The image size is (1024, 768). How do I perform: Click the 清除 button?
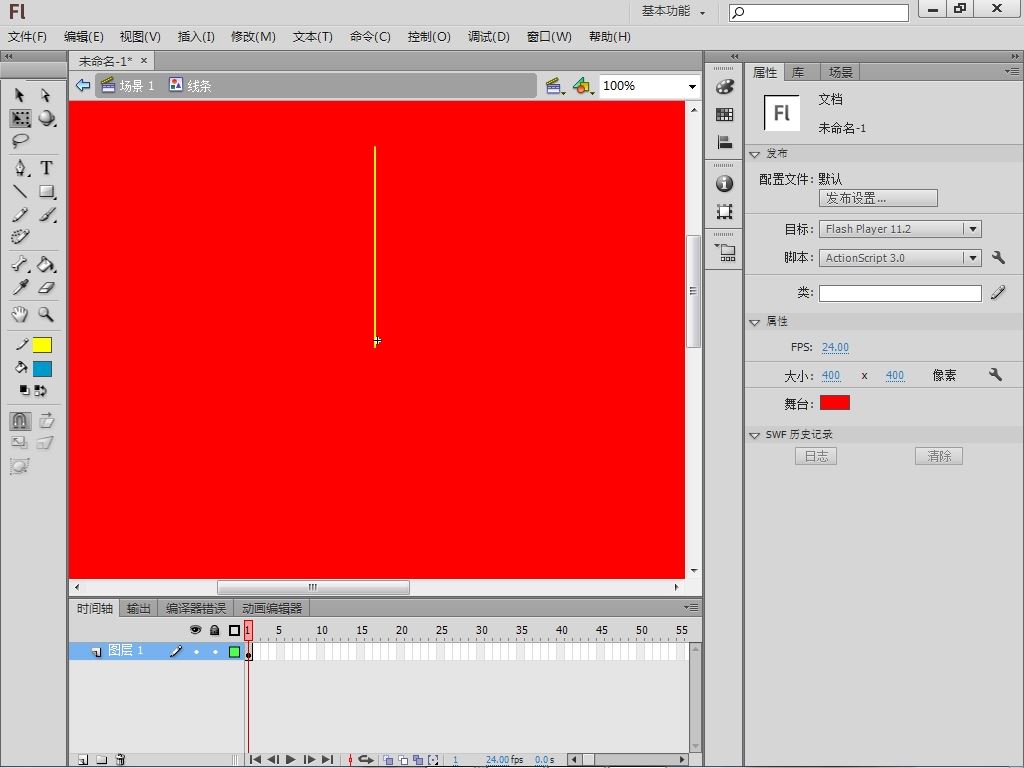[x=938, y=456]
